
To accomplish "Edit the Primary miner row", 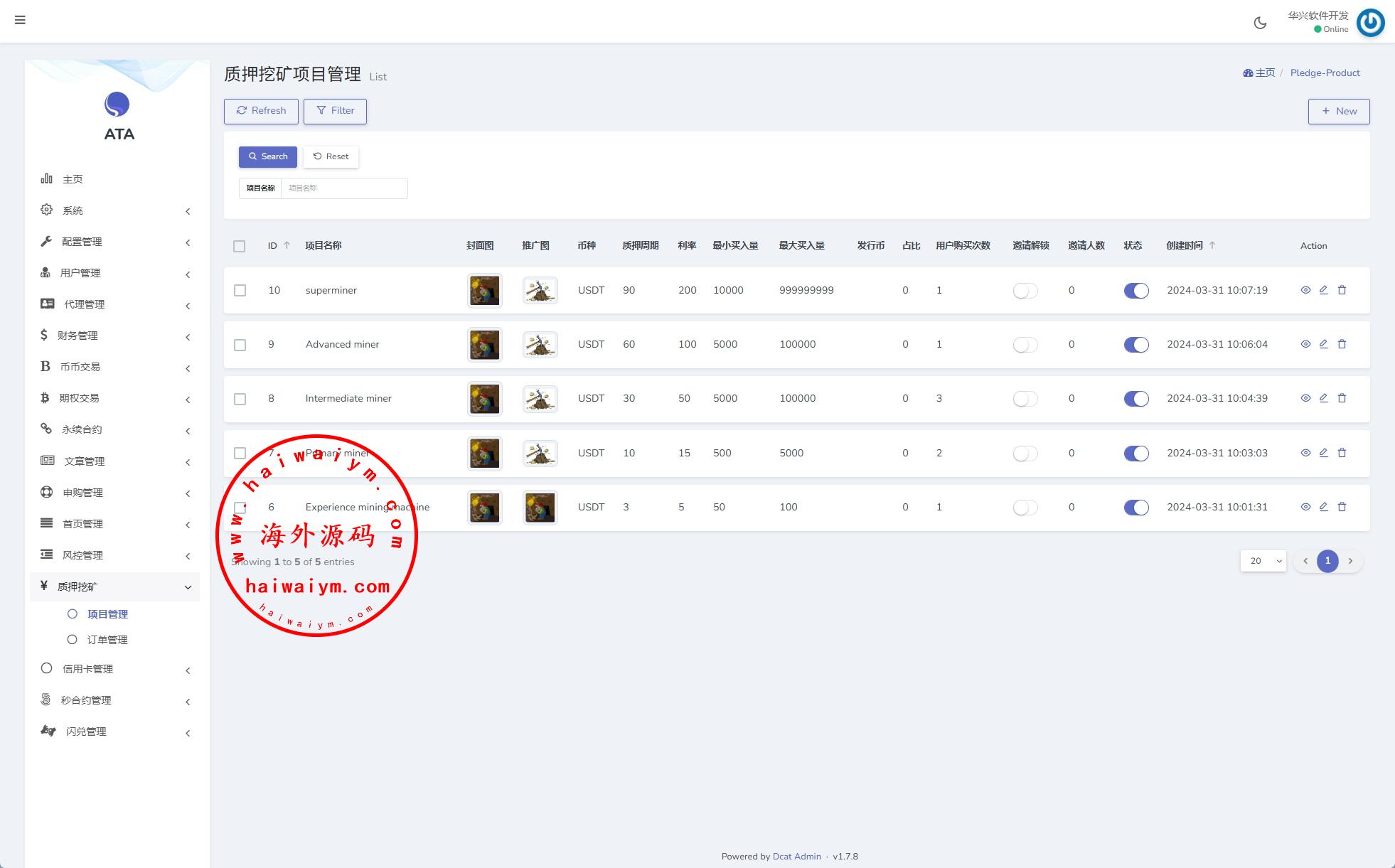I will (1323, 453).
